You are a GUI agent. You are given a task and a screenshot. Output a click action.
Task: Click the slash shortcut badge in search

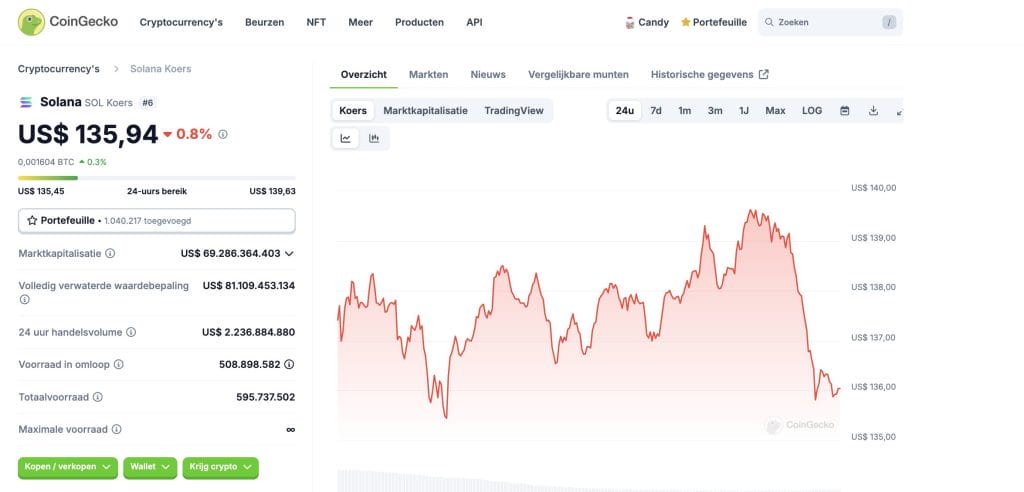tap(889, 22)
